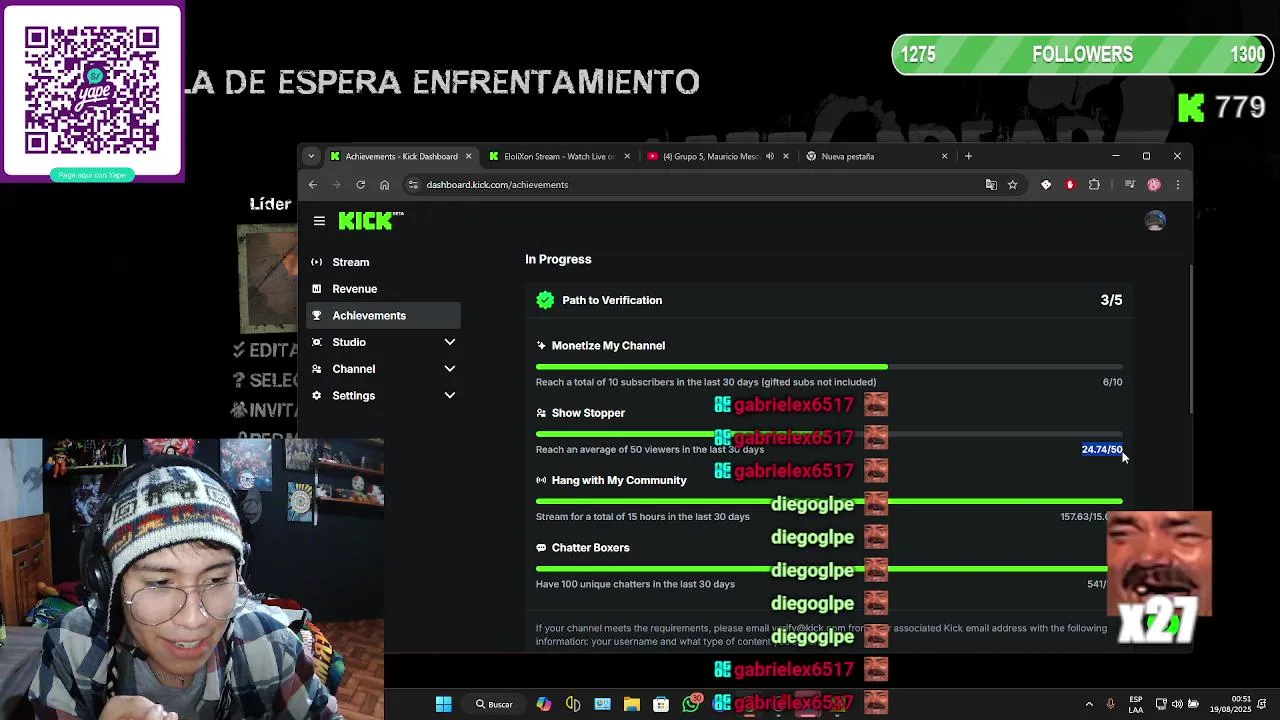Translate this page icon
Image resolution: width=1280 pixels, height=720 pixels.
(991, 184)
